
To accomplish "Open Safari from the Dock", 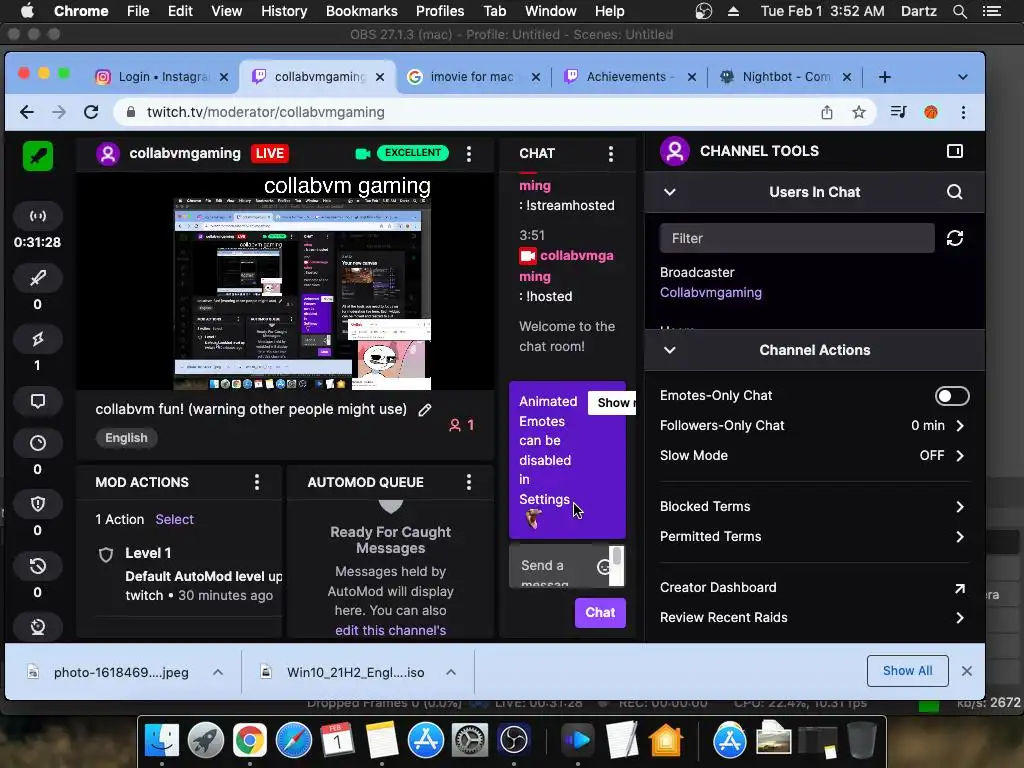I will [294, 741].
